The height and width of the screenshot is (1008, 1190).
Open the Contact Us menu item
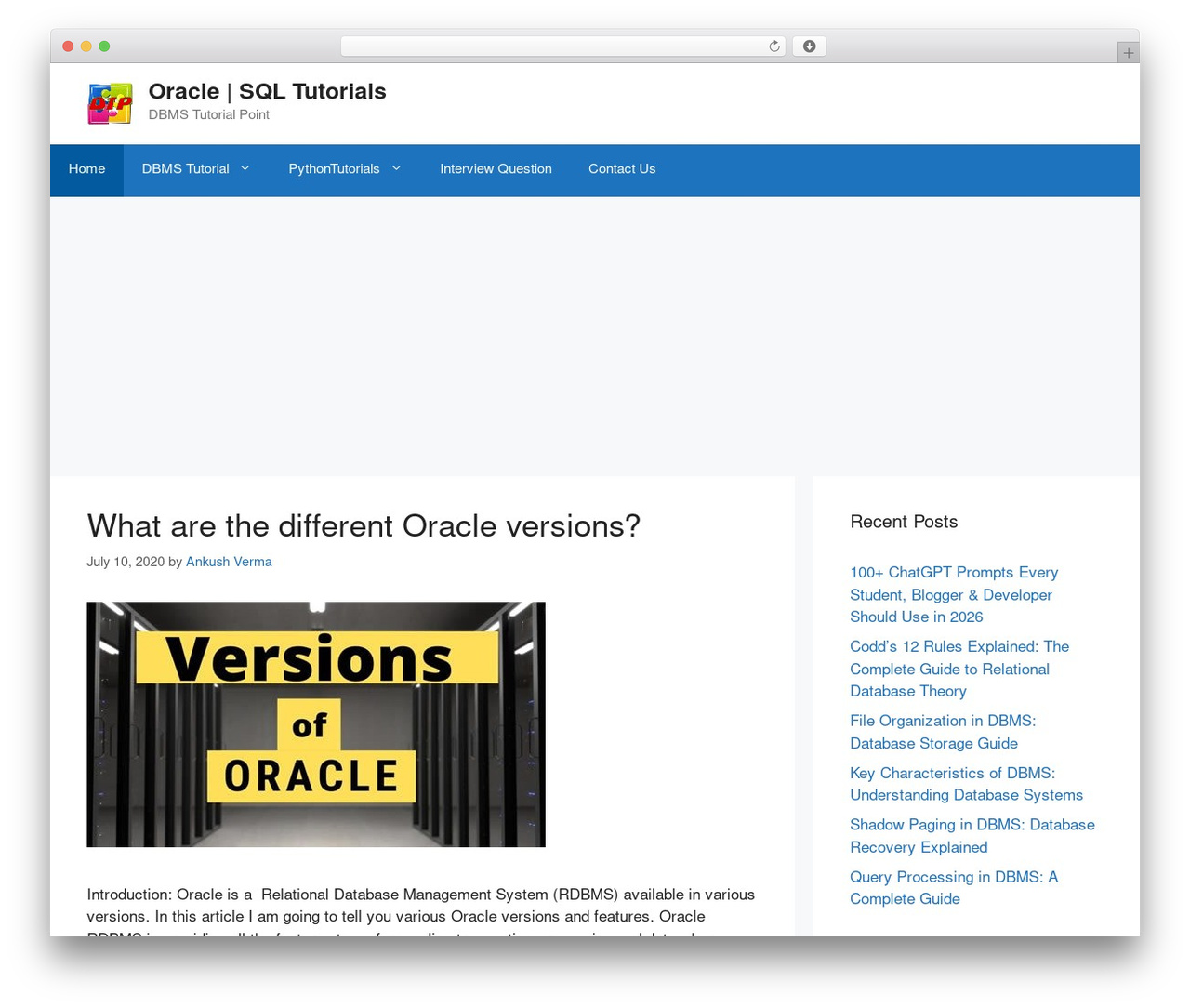(x=622, y=170)
